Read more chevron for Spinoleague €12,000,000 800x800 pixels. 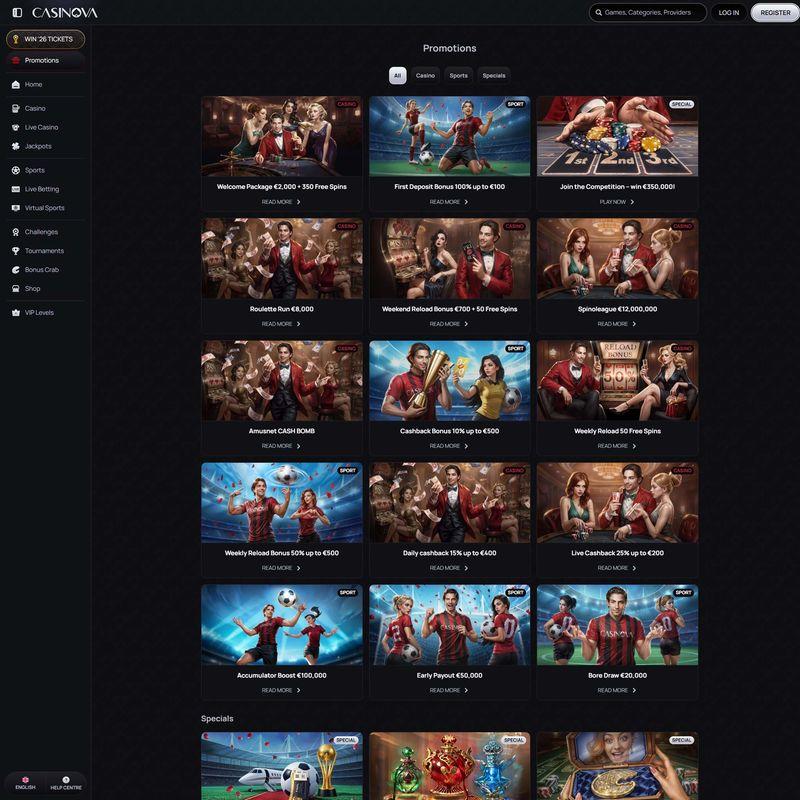tap(634, 324)
